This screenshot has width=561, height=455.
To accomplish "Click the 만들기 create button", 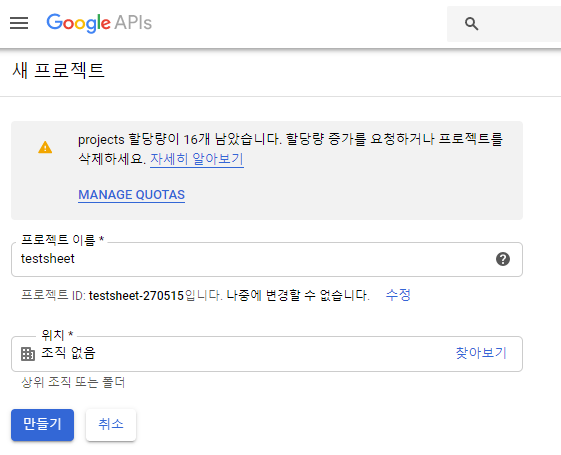I will pyautogui.click(x=43, y=425).
